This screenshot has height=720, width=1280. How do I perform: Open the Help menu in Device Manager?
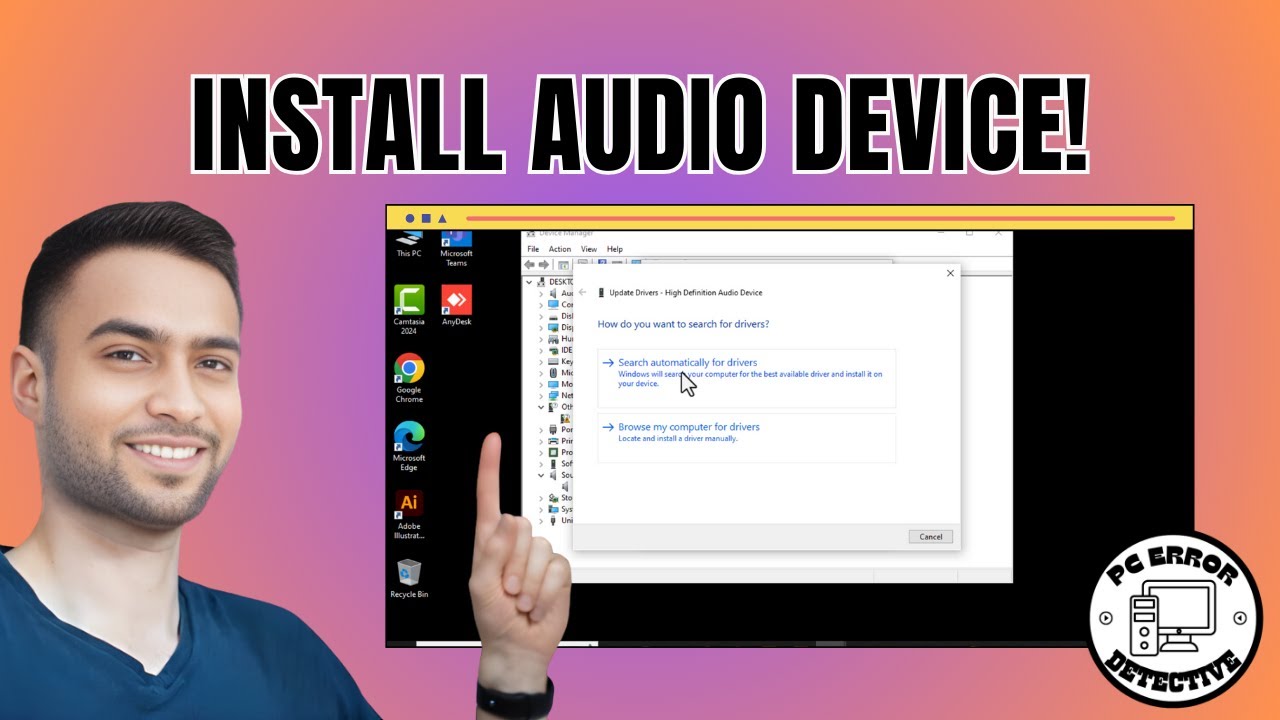(x=615, y=249)
